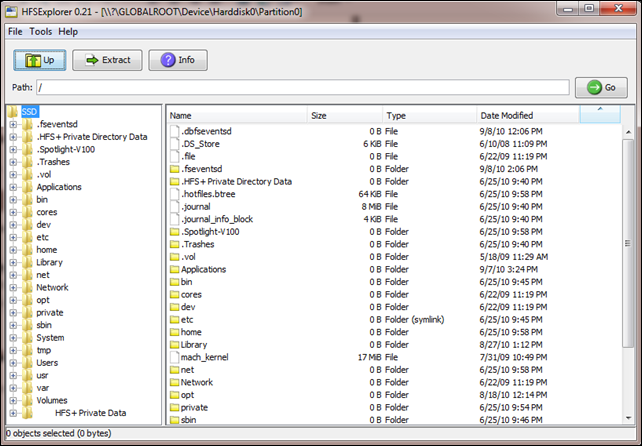Sort by the Size column header
The width and height of the screenshot is (642, 446).
(x=345, y=115)
